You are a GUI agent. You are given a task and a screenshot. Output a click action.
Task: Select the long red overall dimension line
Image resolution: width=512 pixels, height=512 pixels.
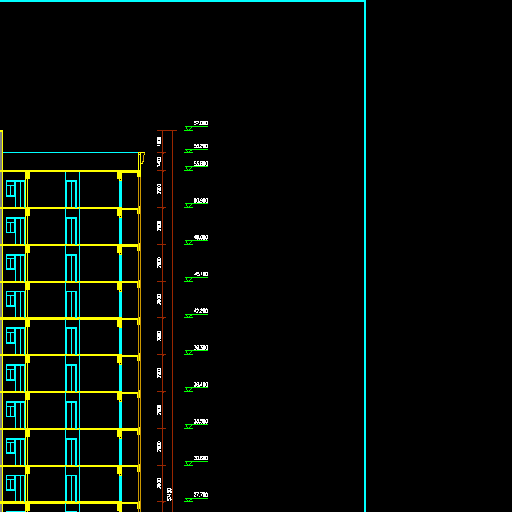[173, 321]
